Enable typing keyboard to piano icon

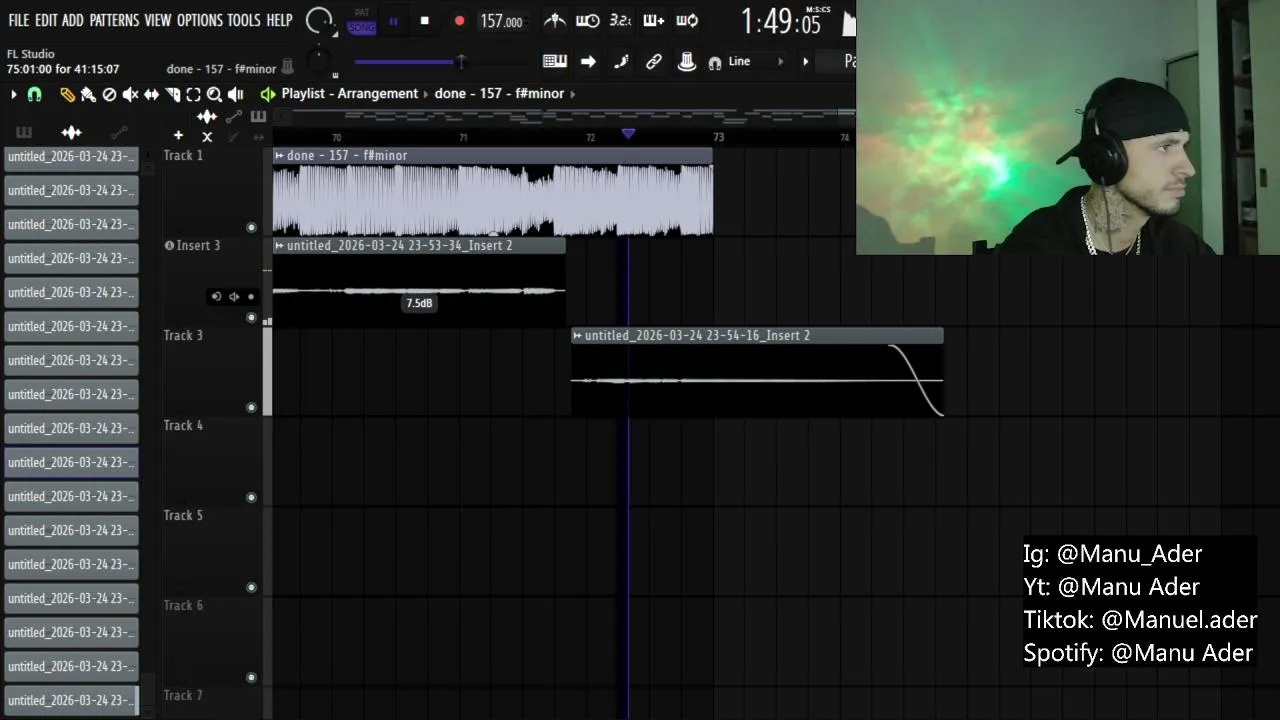click(x=555, y=61)
